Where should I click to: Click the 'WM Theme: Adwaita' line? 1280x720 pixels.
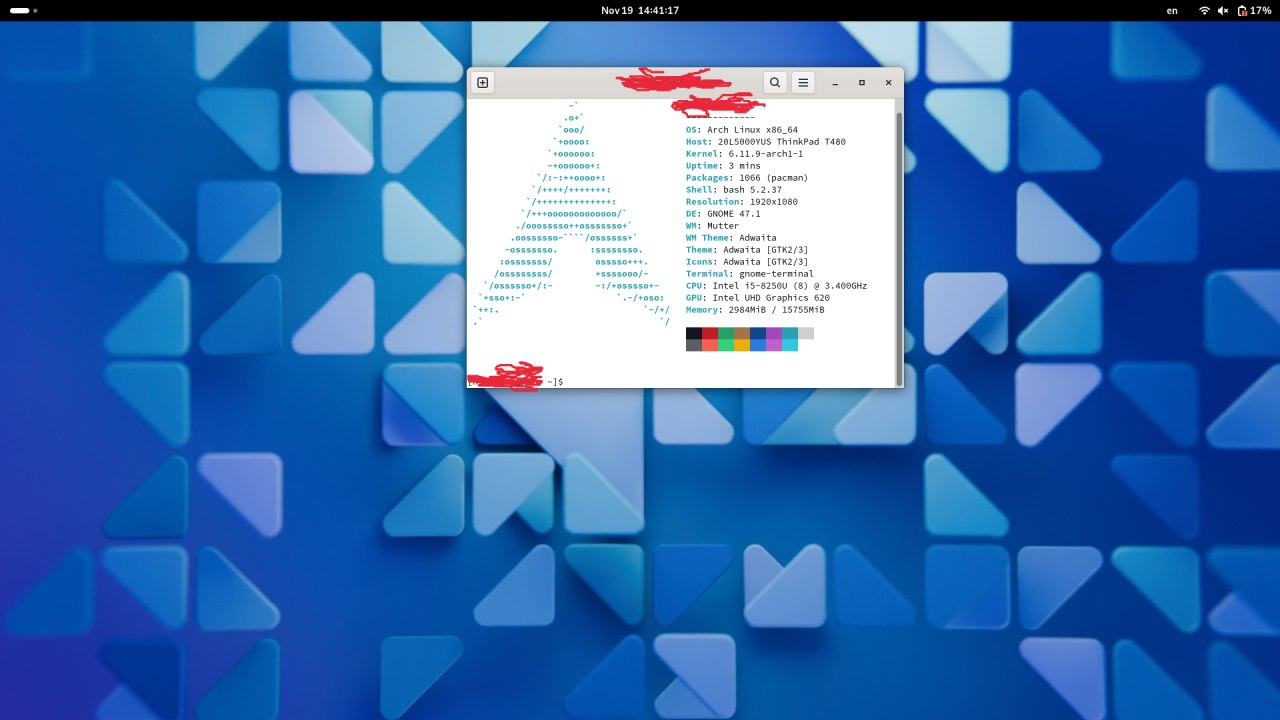tap(731, 238)
